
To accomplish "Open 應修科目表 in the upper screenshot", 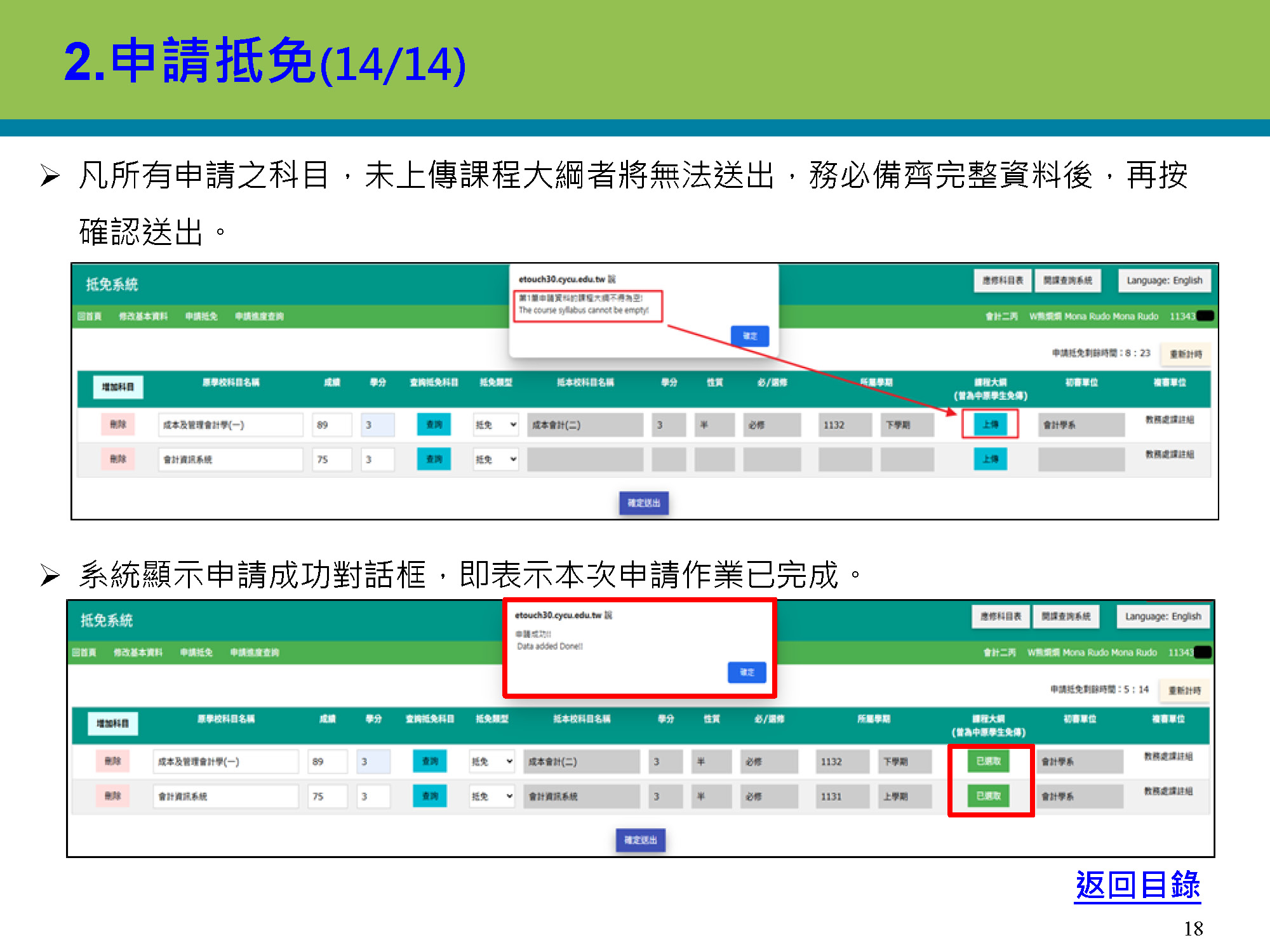I will coord(1003,281).
